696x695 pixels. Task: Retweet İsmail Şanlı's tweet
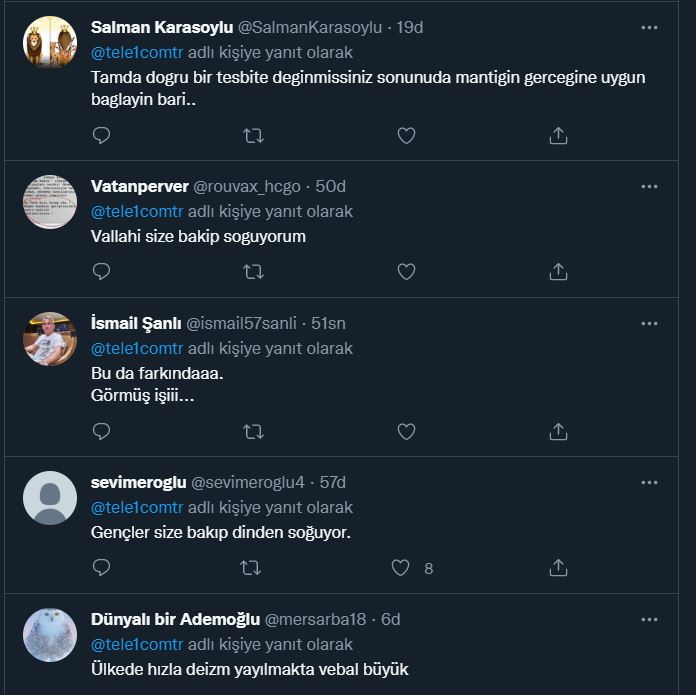(253, 431)
